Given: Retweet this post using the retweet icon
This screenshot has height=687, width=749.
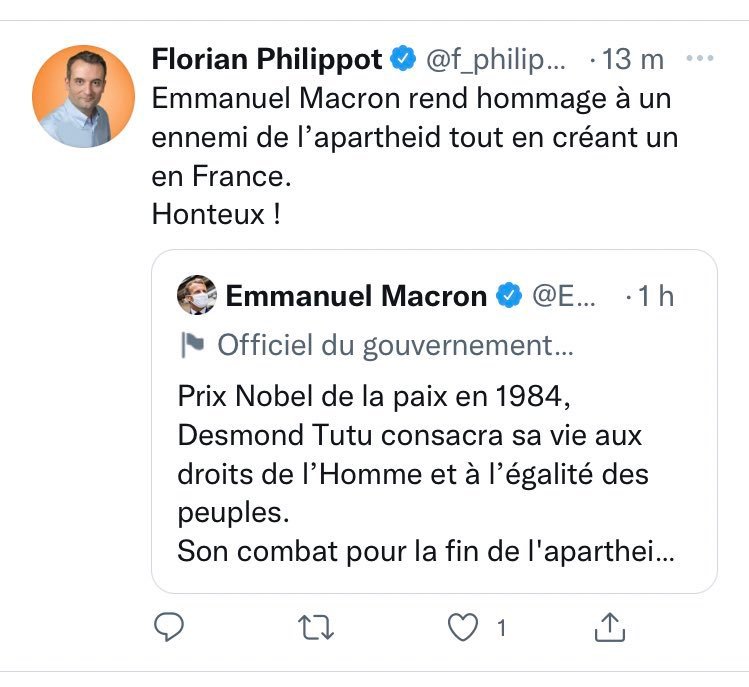Looking at the screenshot, I should (316, 627).
